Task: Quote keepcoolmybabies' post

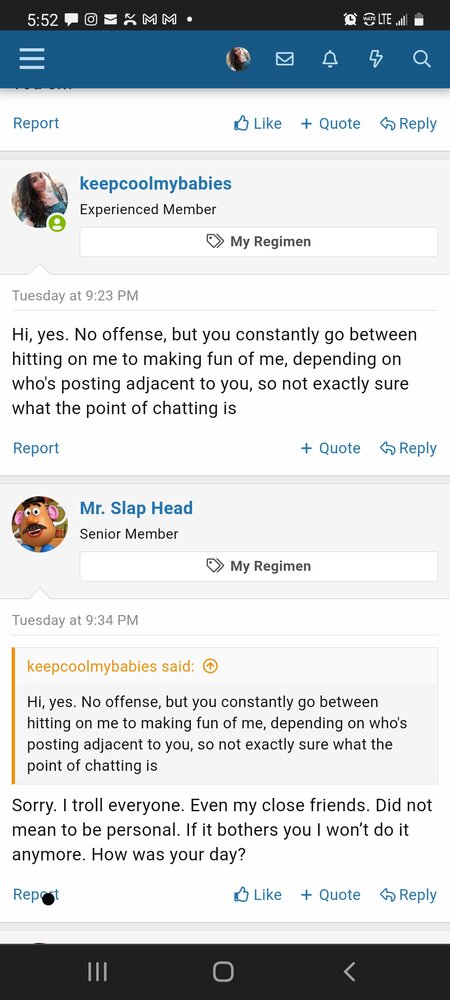Action: [x=330, y=448]
